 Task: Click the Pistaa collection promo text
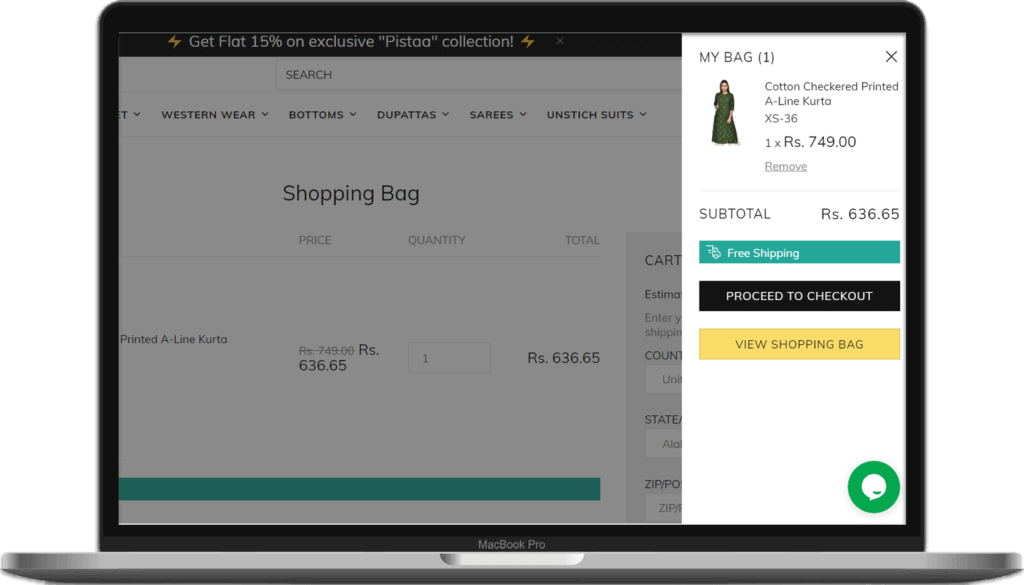click(x=351, y=42)
